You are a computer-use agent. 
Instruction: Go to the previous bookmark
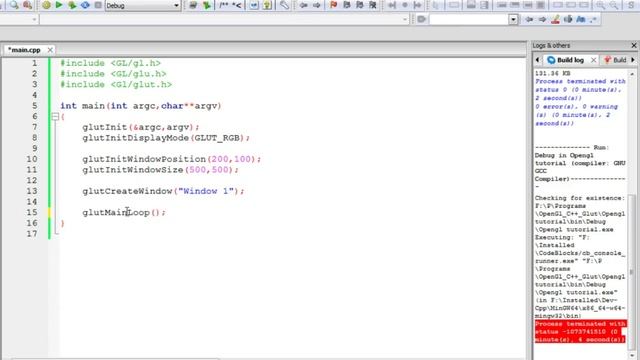tap(347, 5)
